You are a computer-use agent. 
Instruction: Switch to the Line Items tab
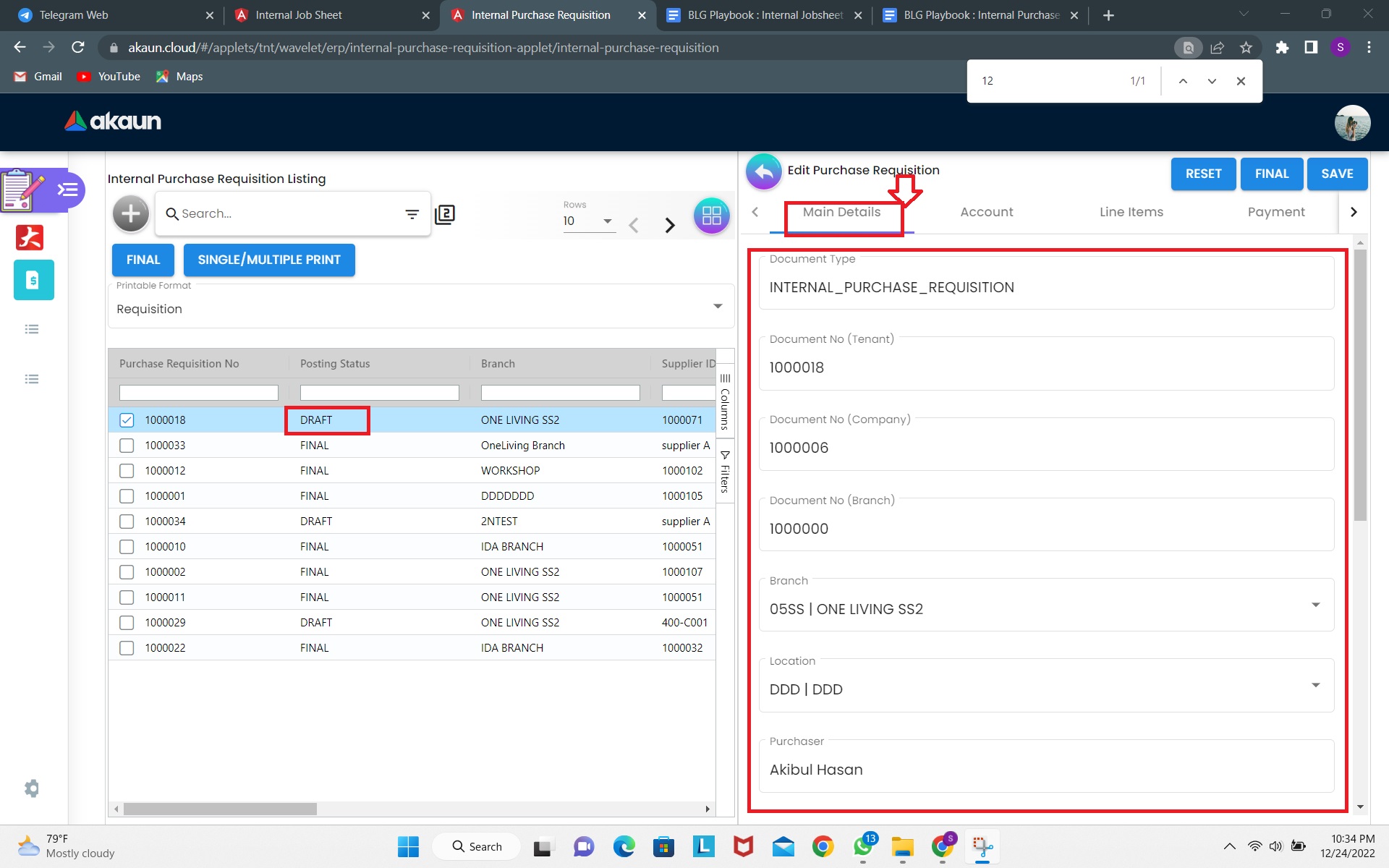pyautogui.click(x=1131, y=212)
